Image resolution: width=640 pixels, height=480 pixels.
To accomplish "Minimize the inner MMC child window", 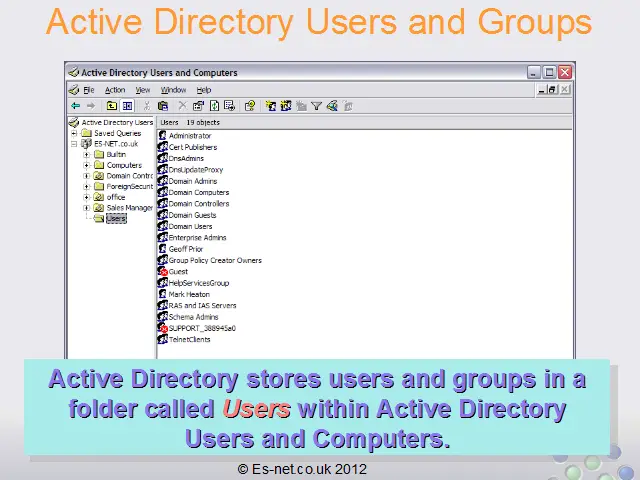I will point(542,89).
